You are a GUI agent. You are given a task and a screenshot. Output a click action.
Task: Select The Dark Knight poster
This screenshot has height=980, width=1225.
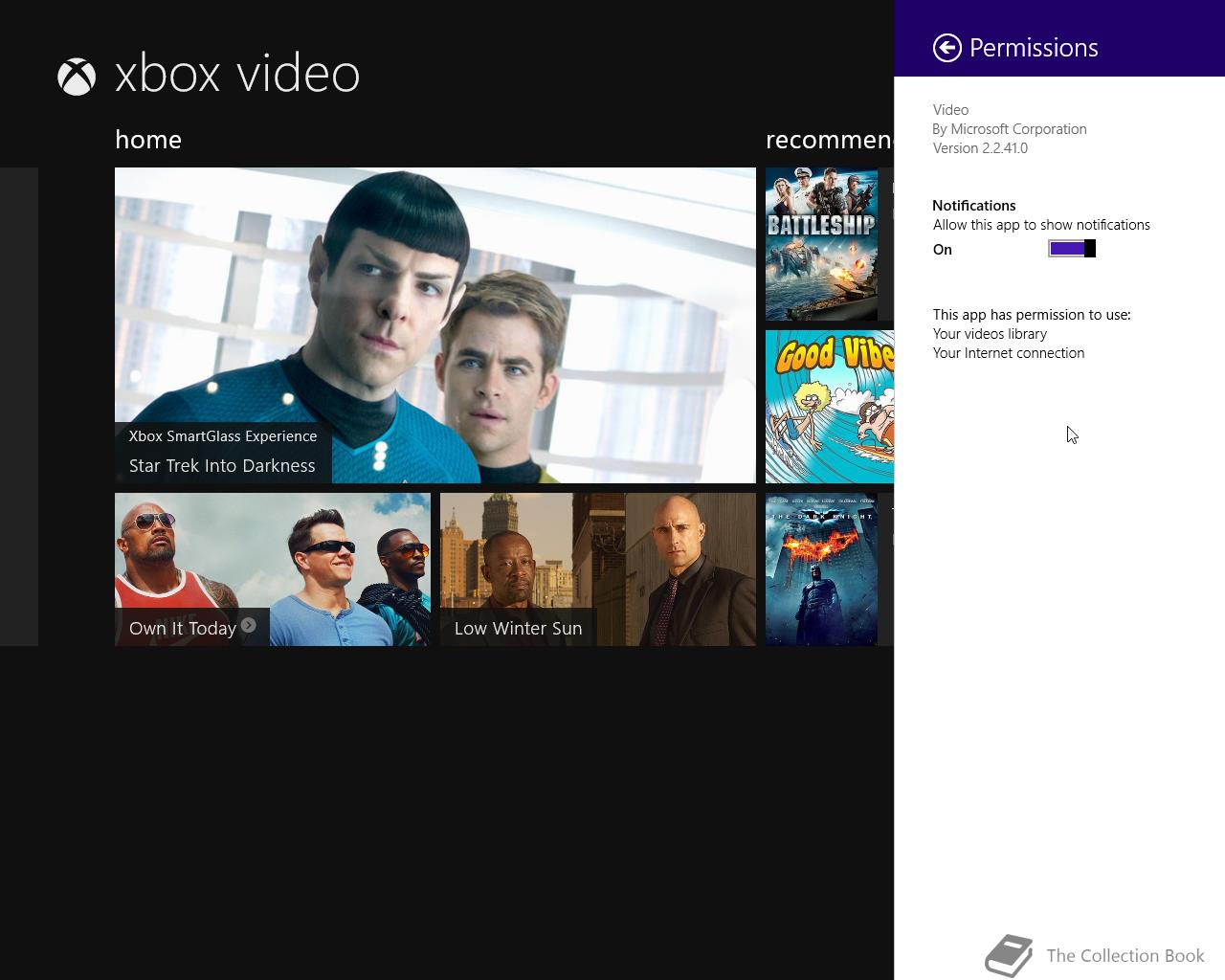coord(821,569)
